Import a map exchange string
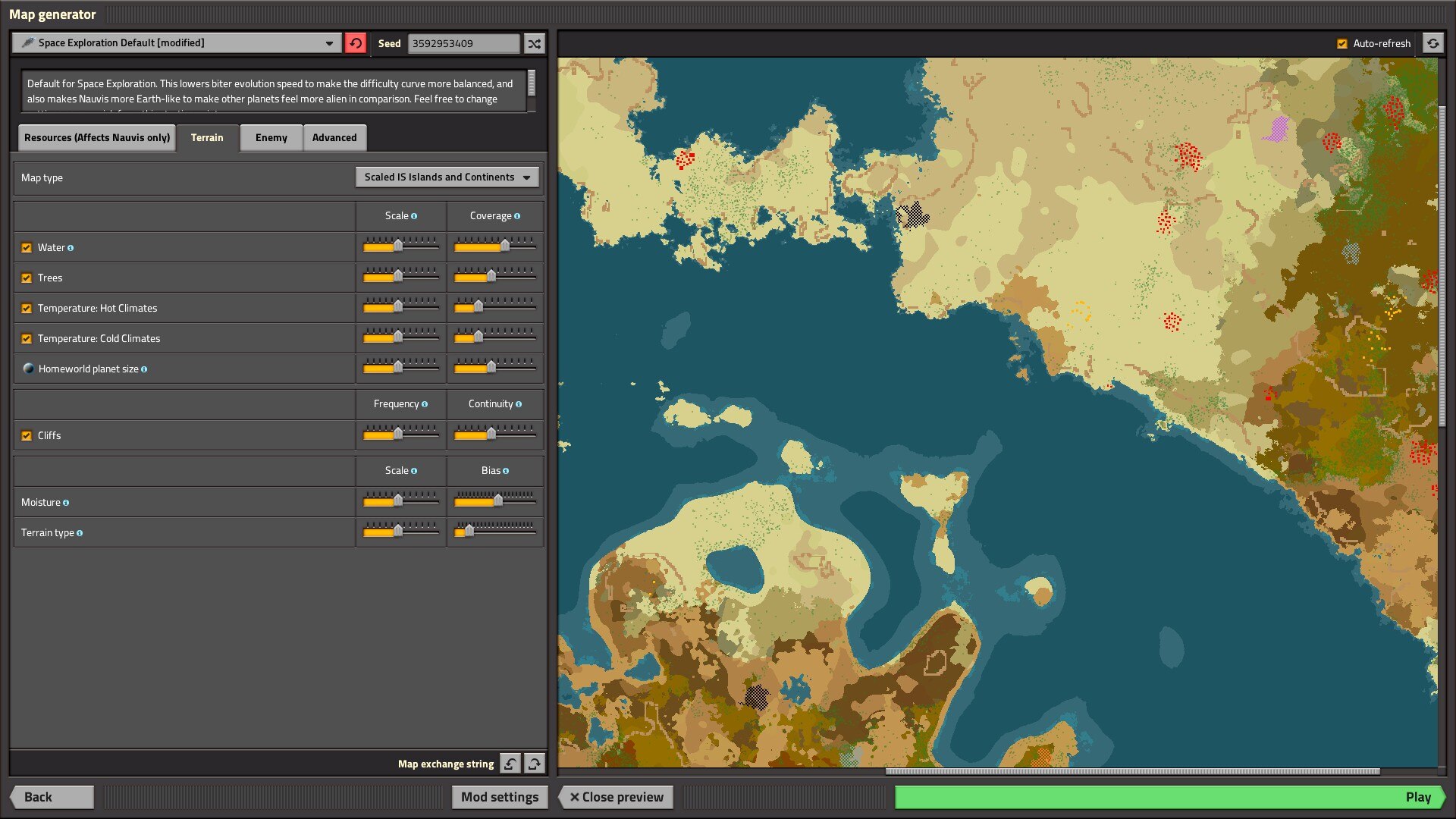 tap(510, 764)
